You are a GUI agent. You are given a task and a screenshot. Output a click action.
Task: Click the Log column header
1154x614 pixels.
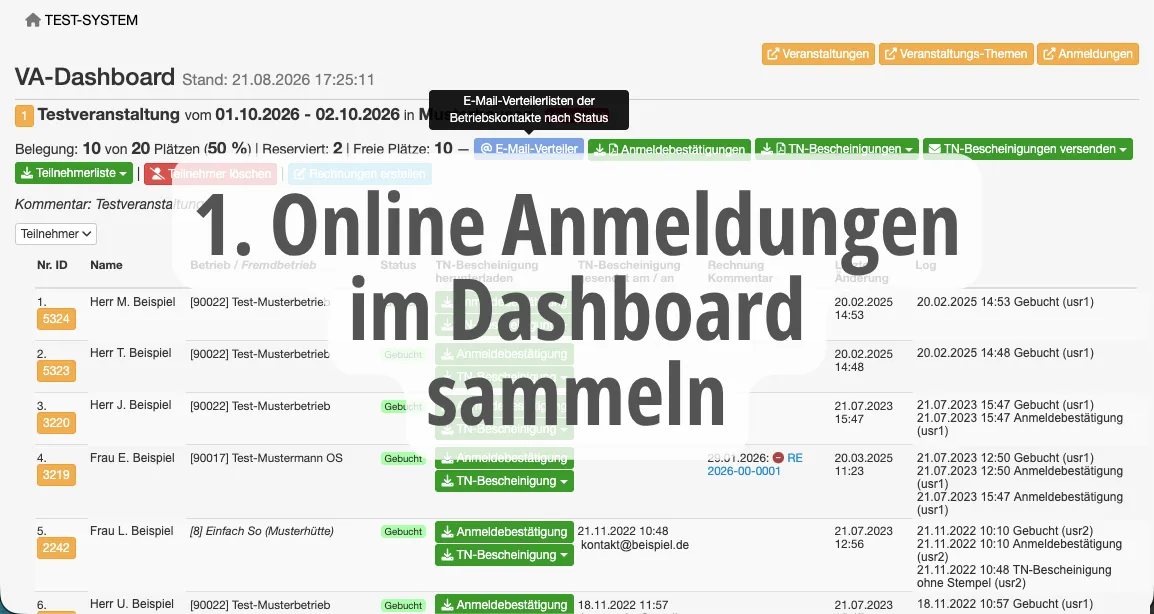pos(926,264)
